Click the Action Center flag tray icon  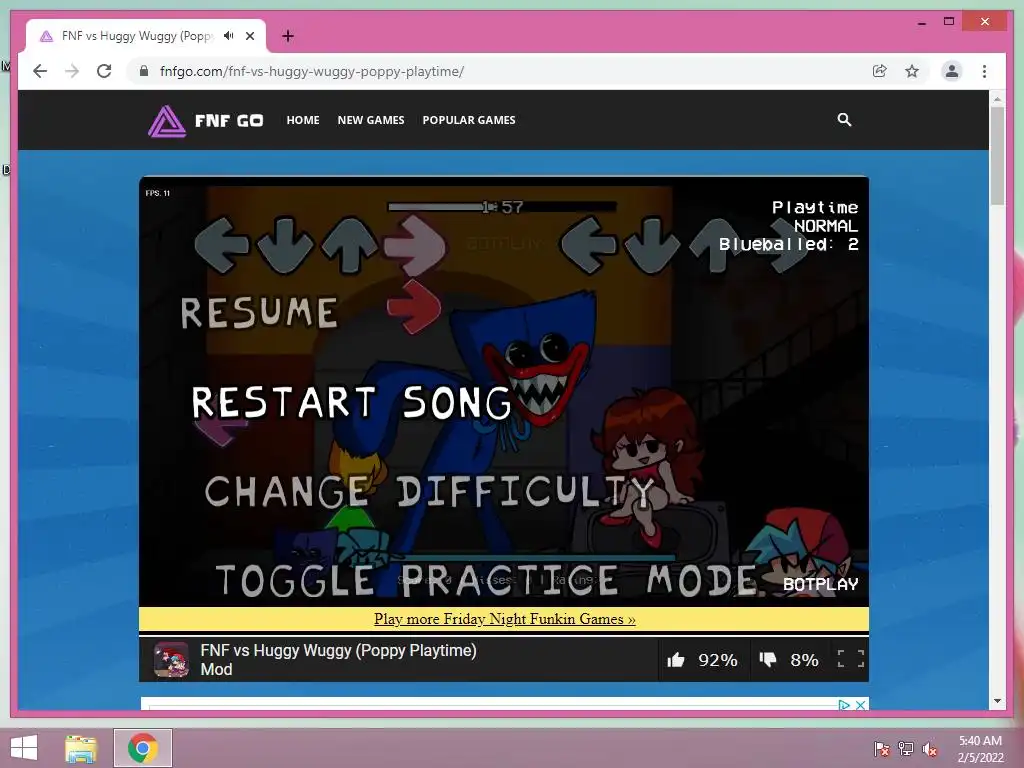[x=882, y=748]
